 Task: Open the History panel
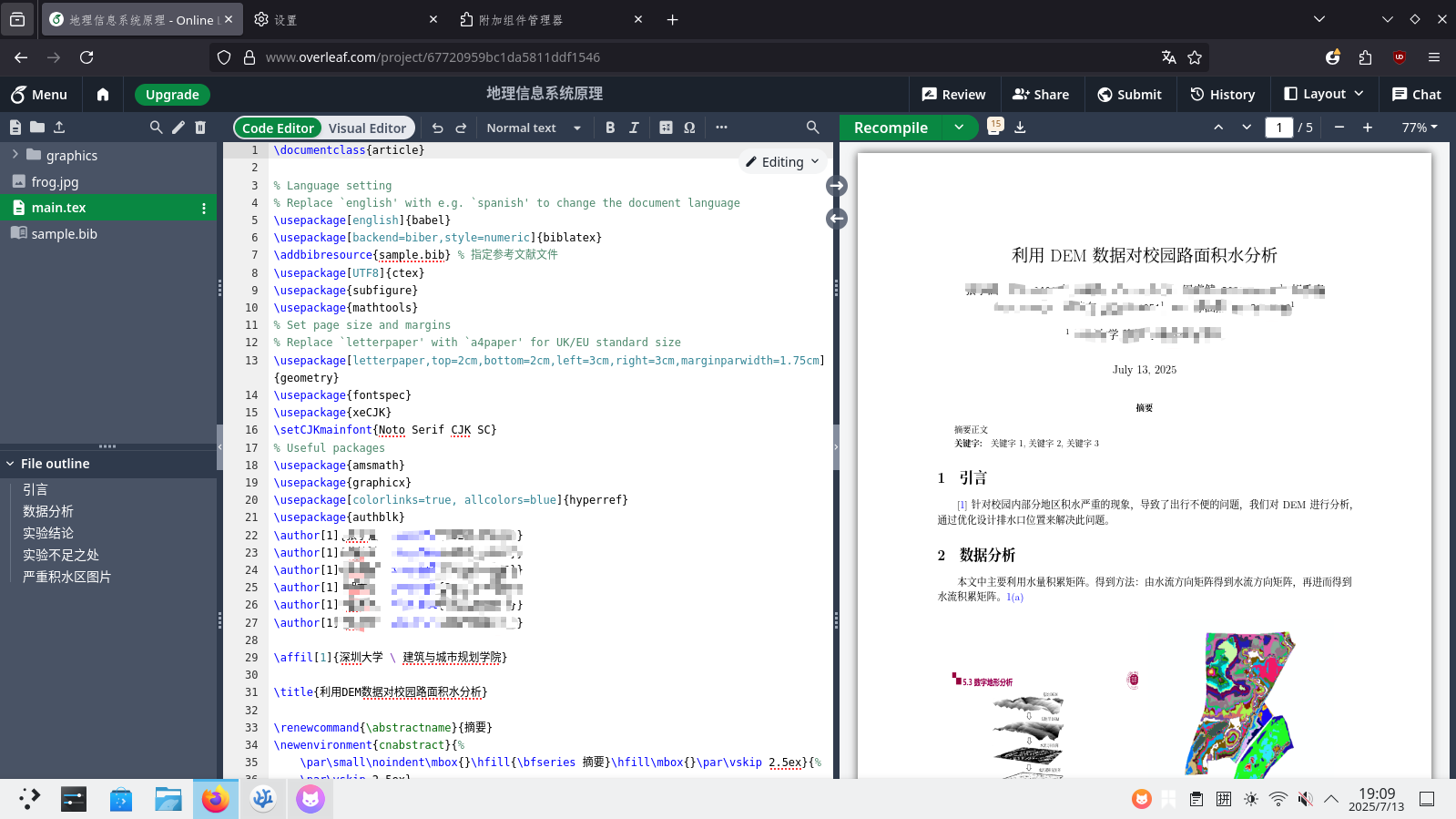coord(1222,95)
